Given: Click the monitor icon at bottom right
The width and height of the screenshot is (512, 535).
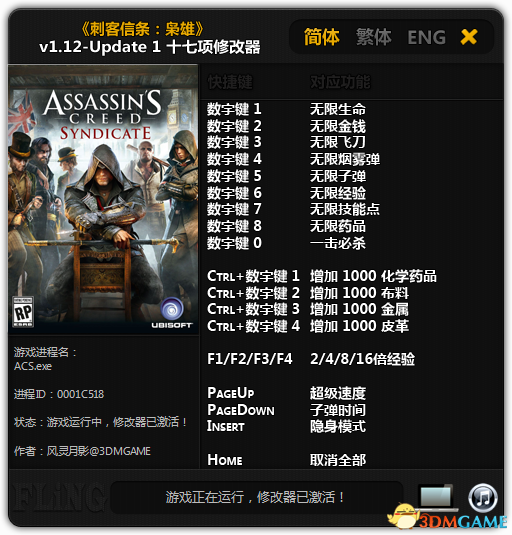Looking at the screenshot, I should [436, 496].
